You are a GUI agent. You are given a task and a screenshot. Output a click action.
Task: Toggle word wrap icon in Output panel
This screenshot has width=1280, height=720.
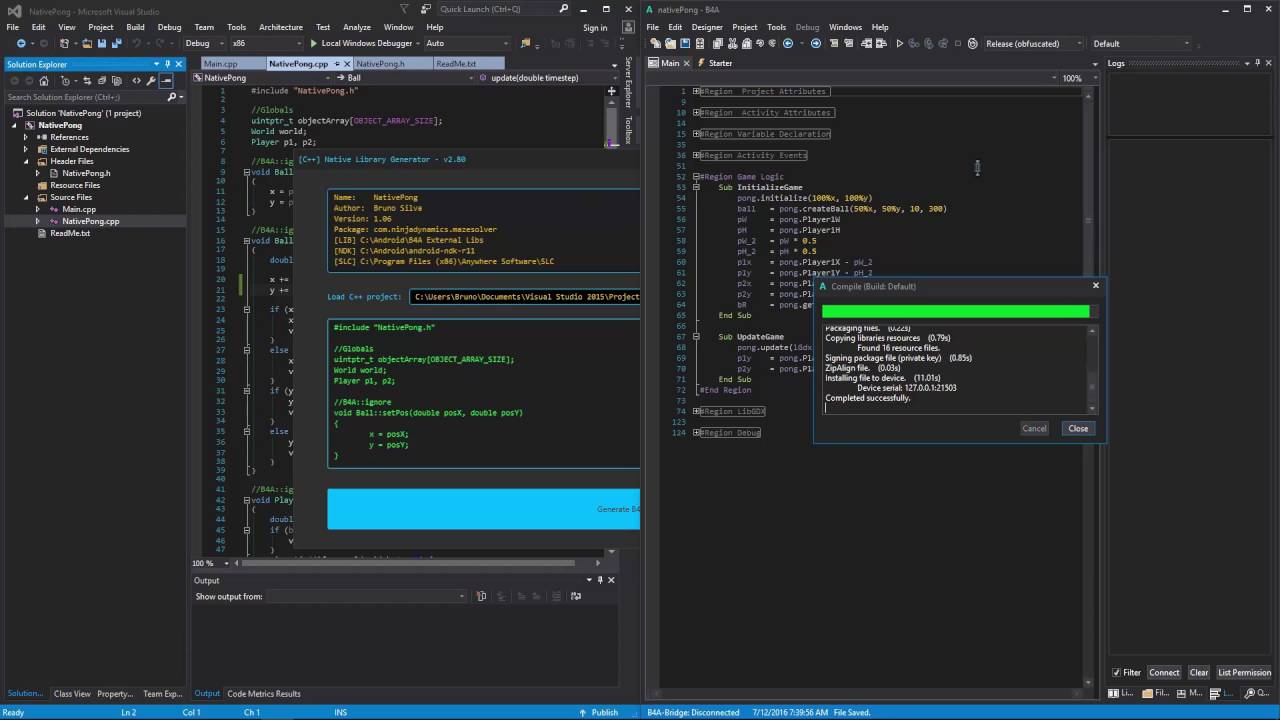tap(575, 596)
